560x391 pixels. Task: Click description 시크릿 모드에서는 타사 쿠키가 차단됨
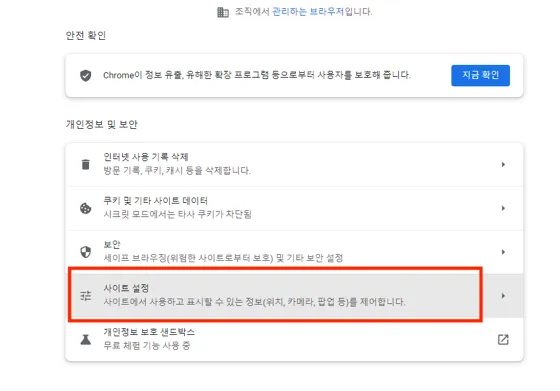(178, 214)
